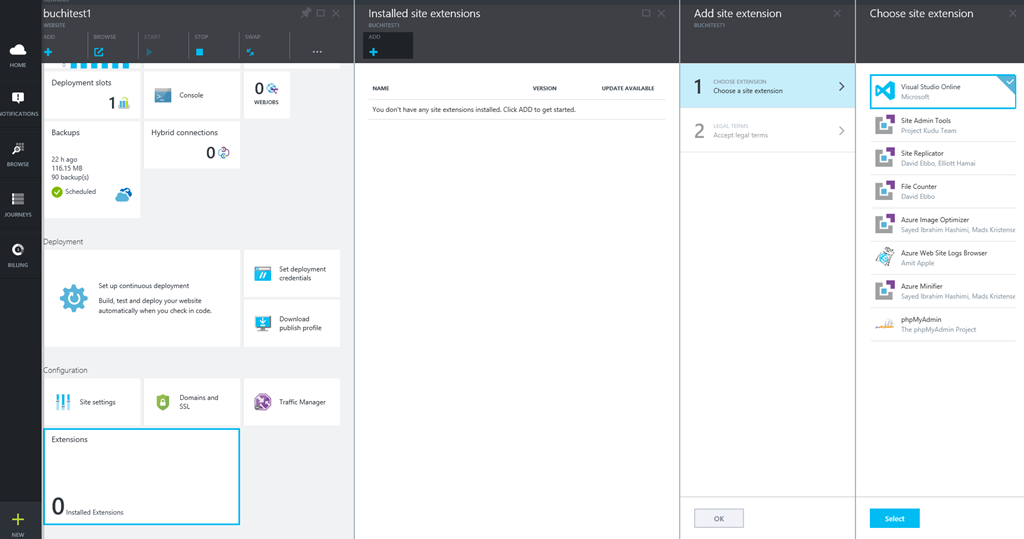
Task: Click the Select button
Action: point(894,518)
